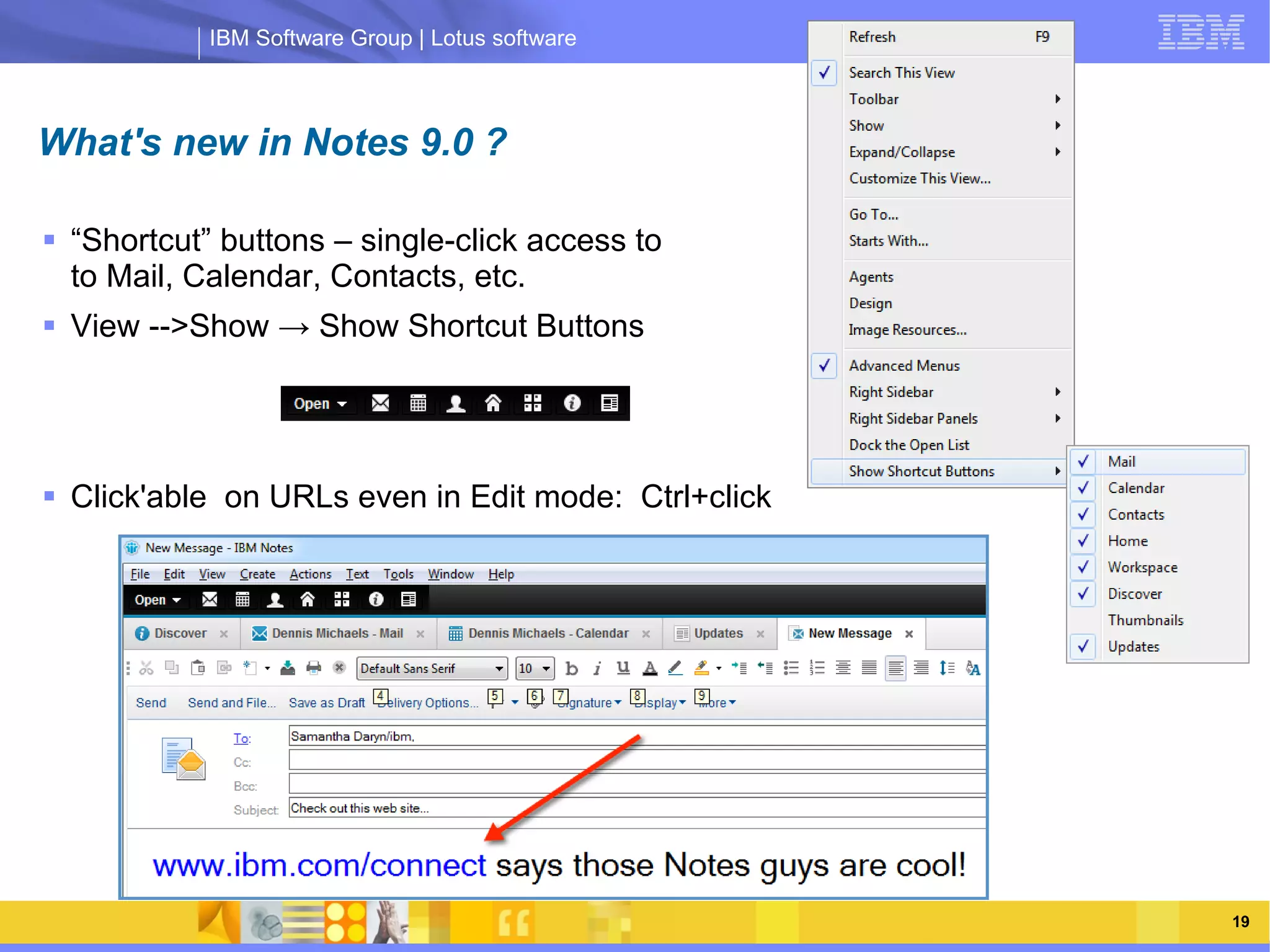Image resolution: width=1270 pixels, height=952 pixels.
Task: Open Calendar shortcut icon in New Message window
Action: 242,599
